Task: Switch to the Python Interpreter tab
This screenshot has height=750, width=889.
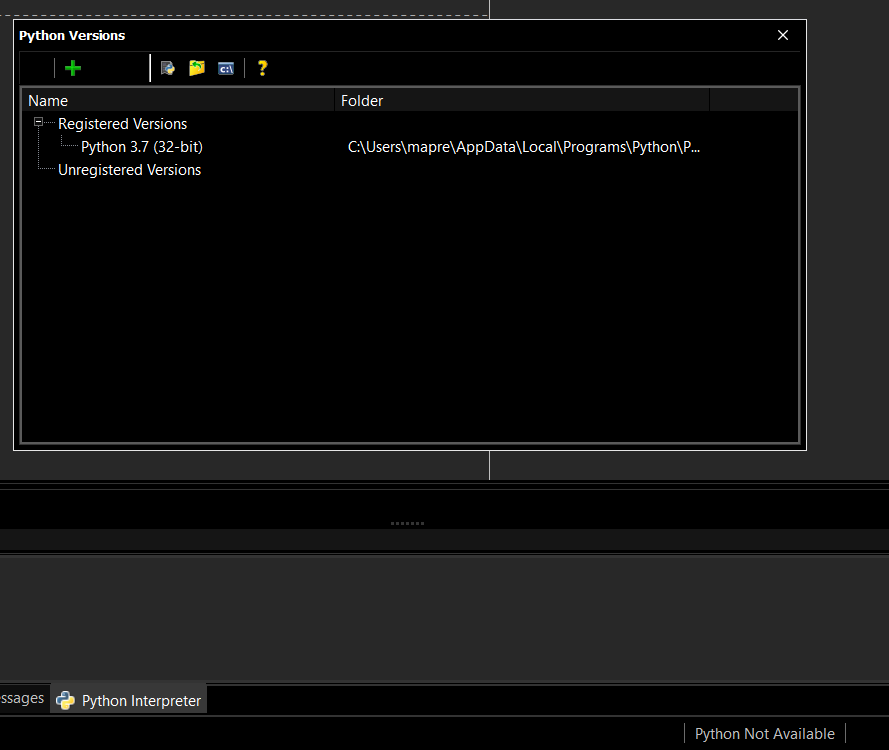Action: (x=140, y=700)
